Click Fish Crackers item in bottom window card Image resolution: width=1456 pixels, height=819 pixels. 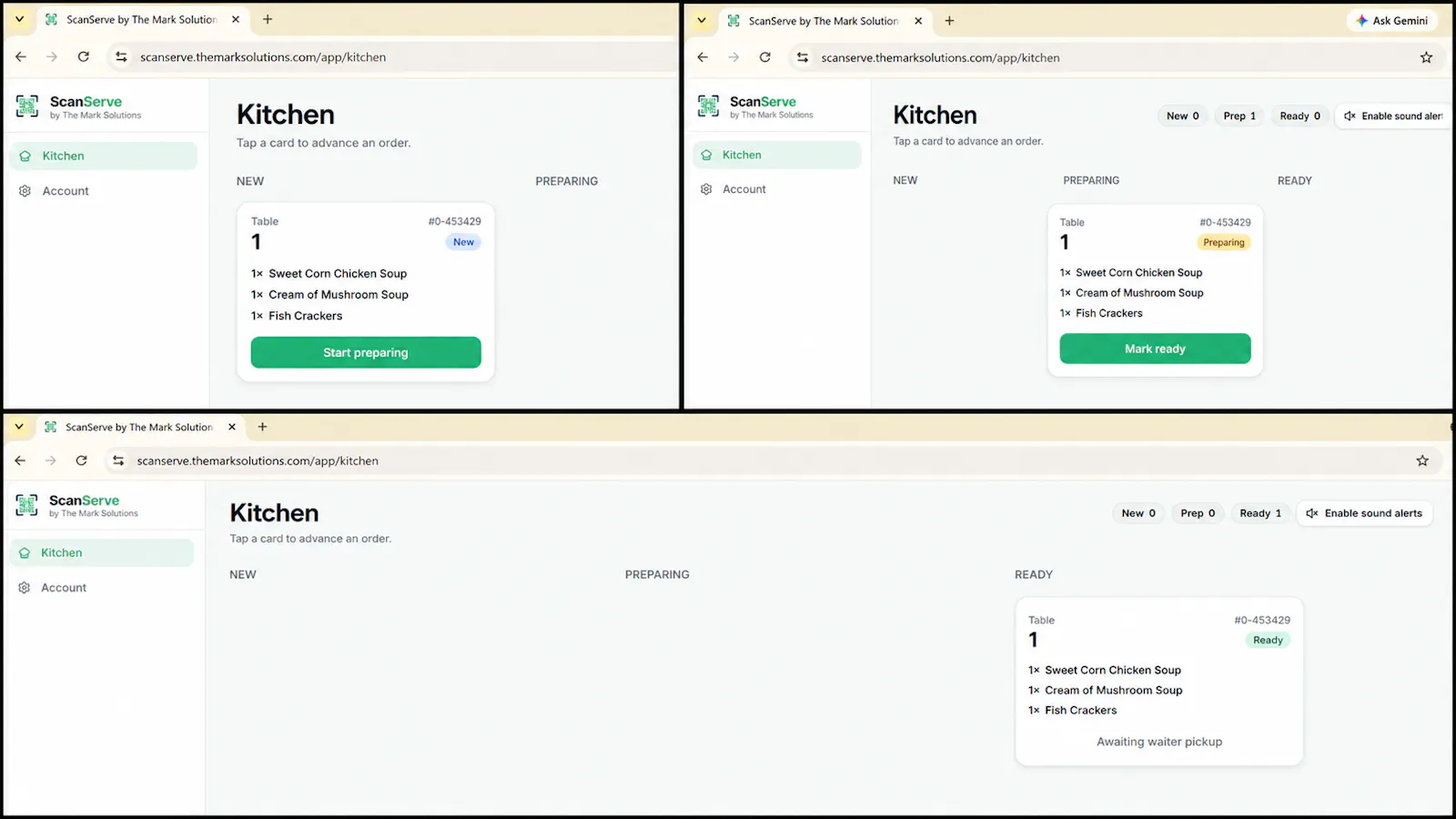click(1080, 710)
